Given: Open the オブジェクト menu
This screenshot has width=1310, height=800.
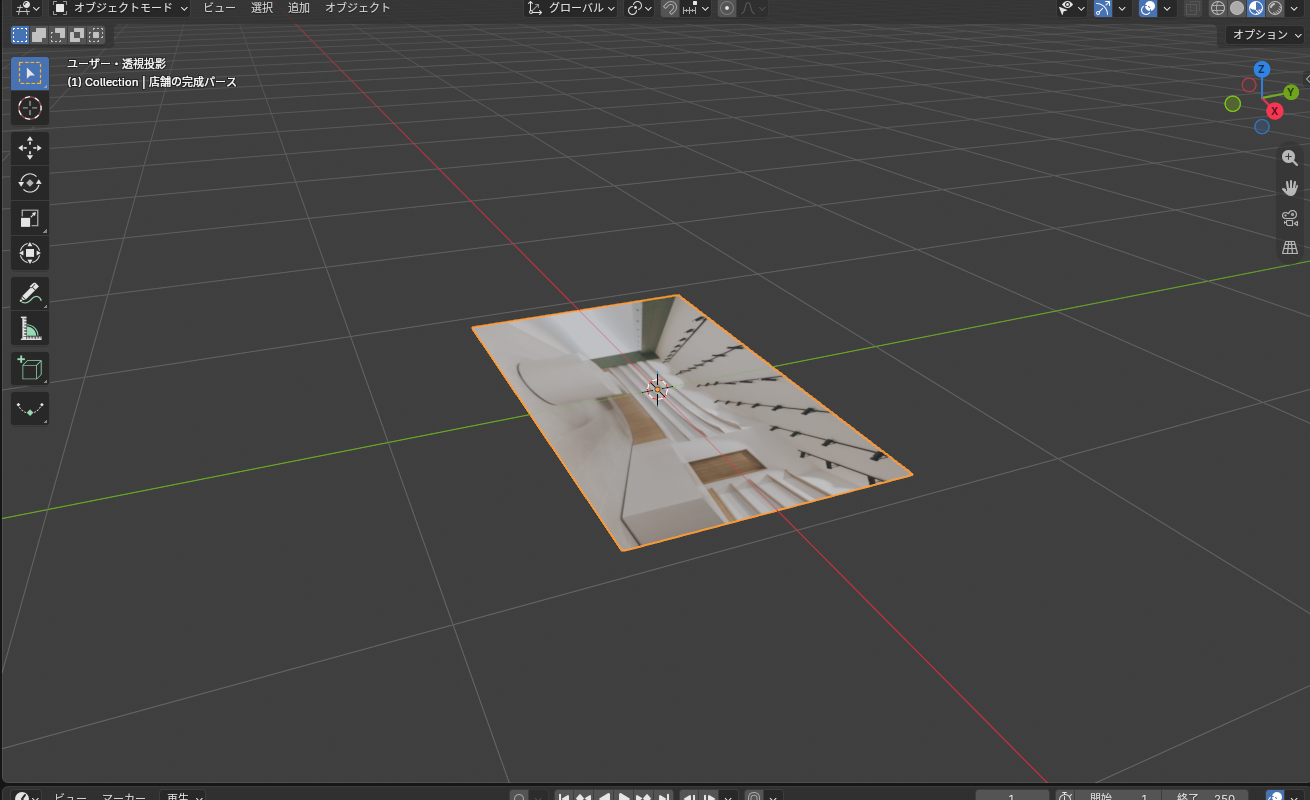Looking at the screenshot, I should coord(358,8).
